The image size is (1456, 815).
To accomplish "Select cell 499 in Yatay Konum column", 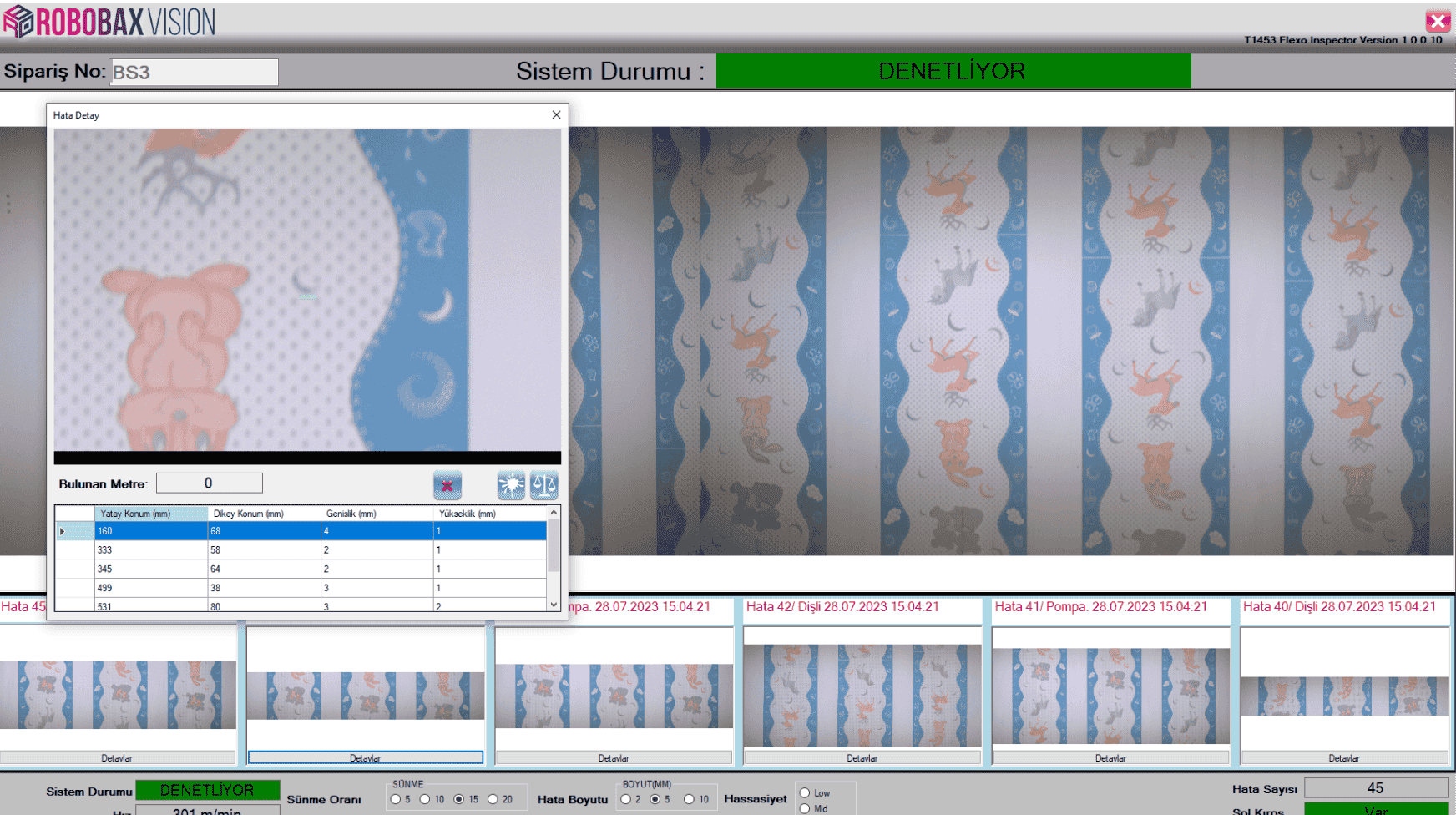I will coord(151,588).
